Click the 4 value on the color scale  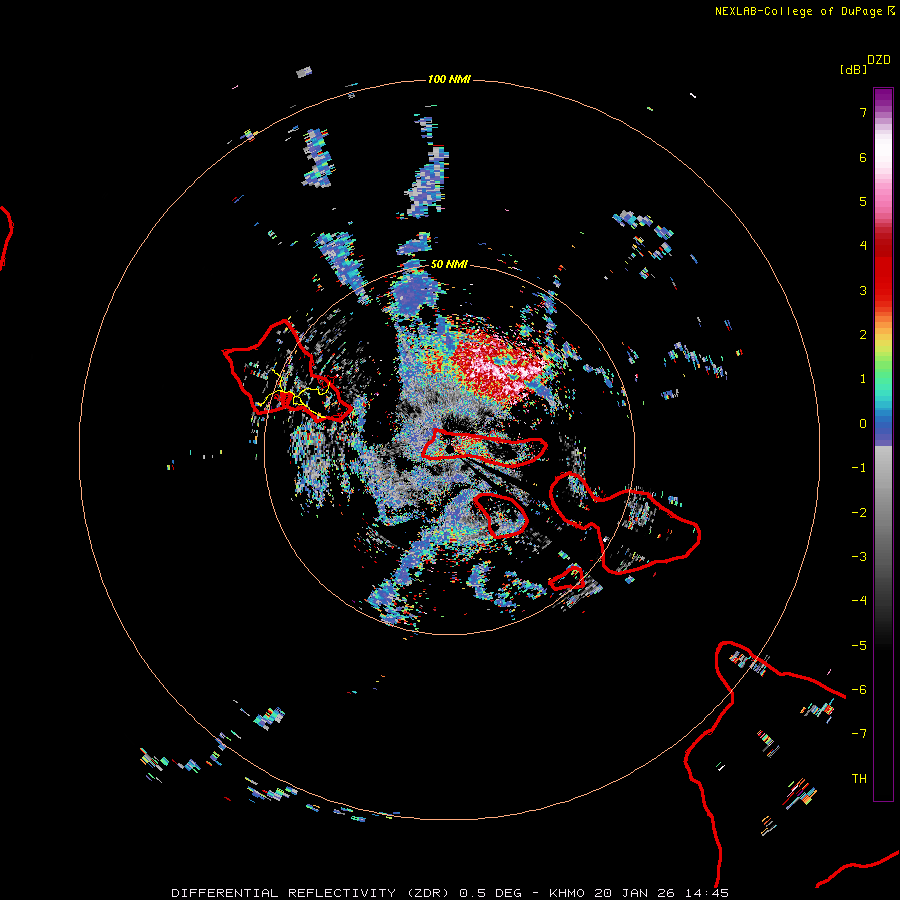click(x=863, y=246)
